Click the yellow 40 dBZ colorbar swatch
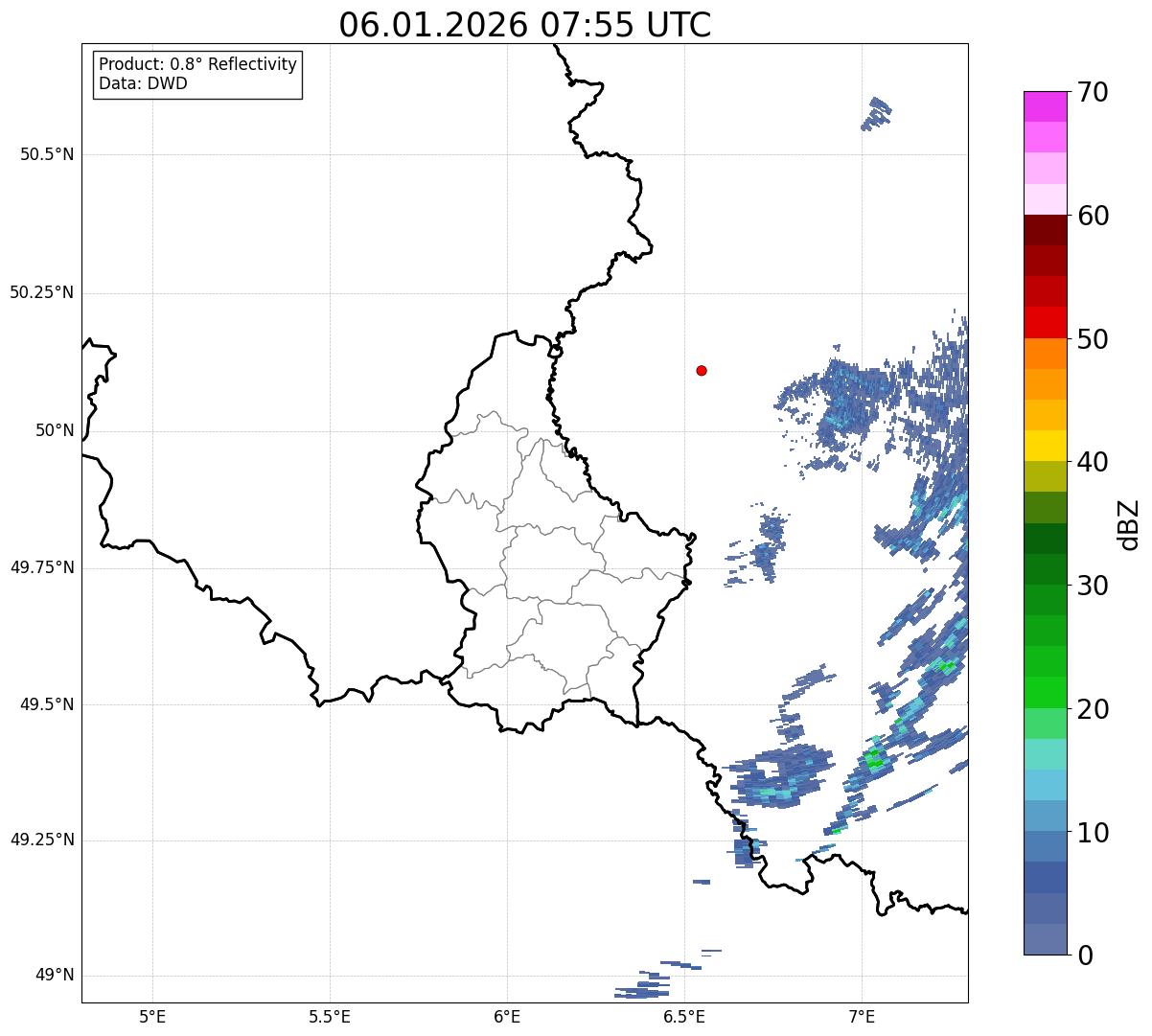Image resolution: width=1152 pixels, height=1036 pixels. (x=1045, y=447)
